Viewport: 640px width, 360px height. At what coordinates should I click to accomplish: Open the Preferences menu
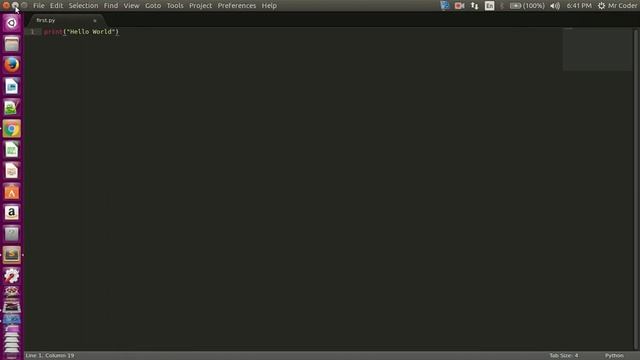pos(237,6)
